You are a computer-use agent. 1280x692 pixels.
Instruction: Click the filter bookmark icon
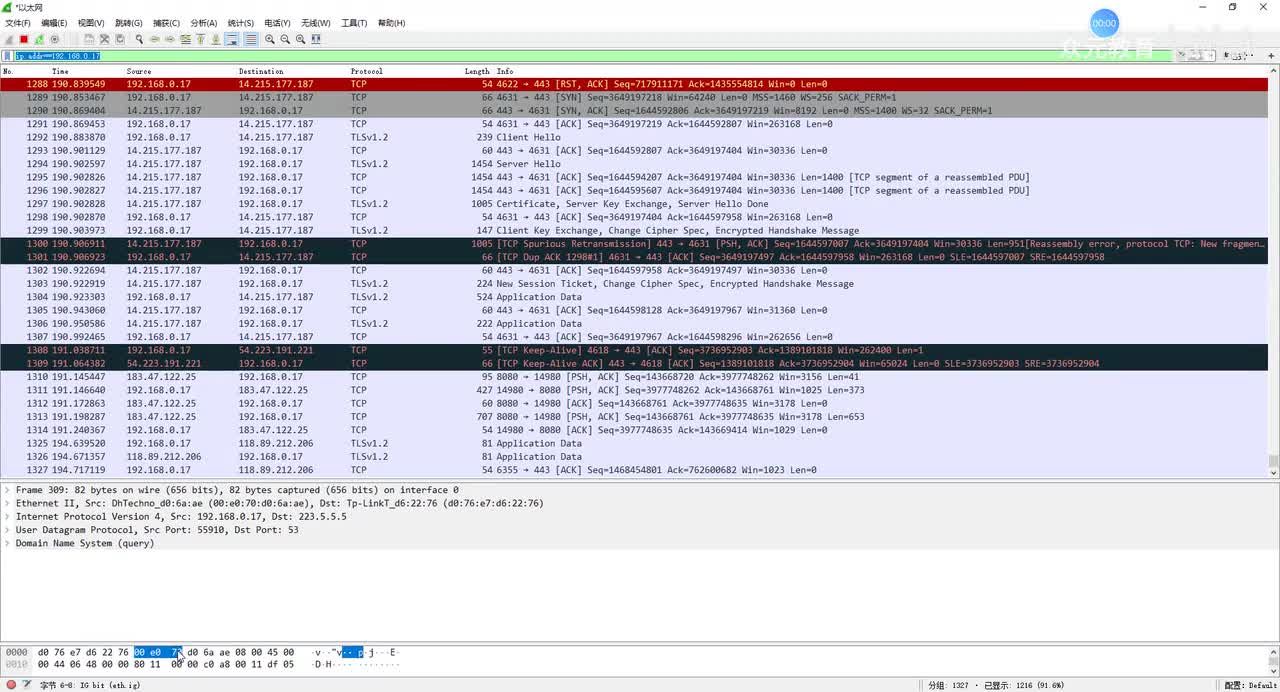point(8,56)
